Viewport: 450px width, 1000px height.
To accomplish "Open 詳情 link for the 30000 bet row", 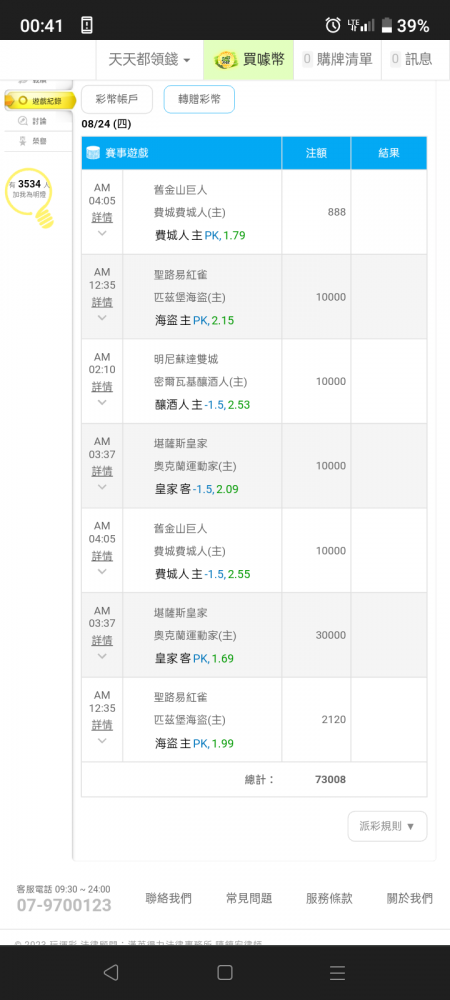I will (102, 641).
